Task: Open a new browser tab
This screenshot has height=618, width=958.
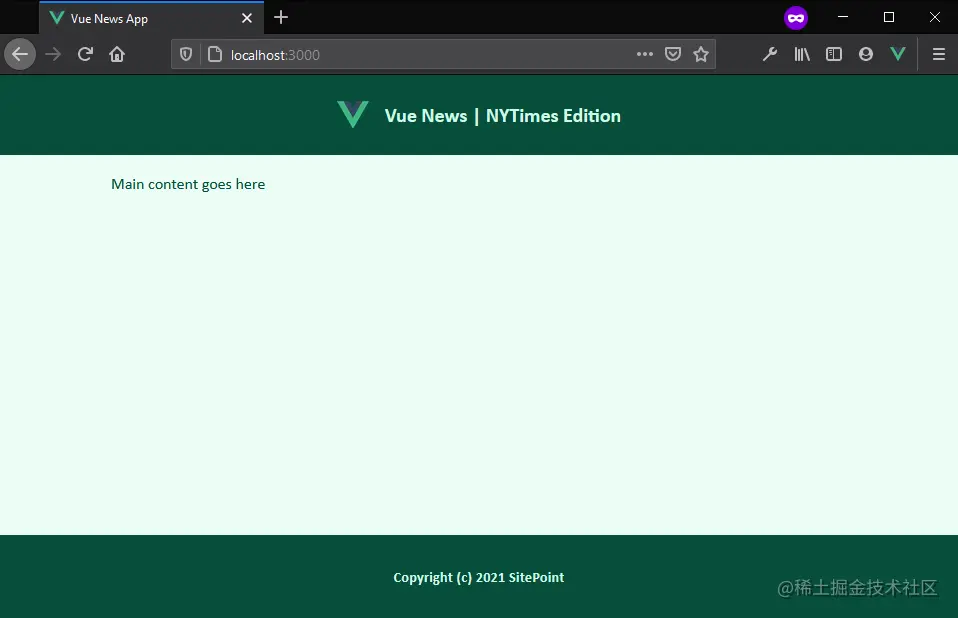Action: (280, 17)
